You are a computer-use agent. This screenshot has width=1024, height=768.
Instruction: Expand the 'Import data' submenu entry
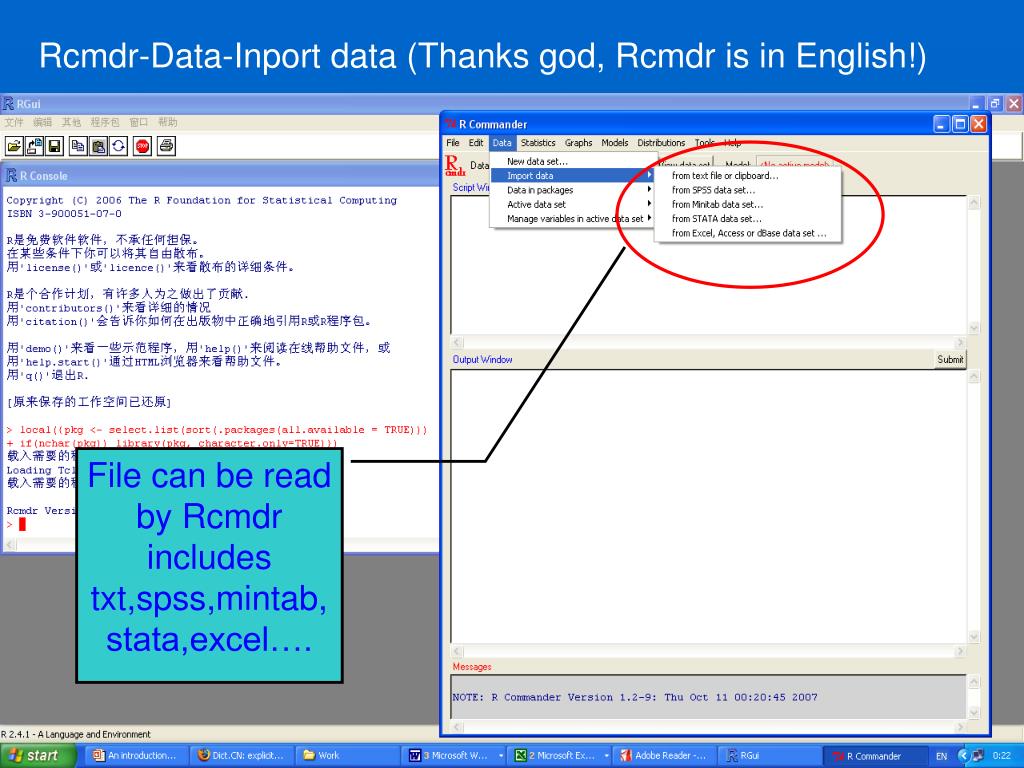click(x=573, y=176)
